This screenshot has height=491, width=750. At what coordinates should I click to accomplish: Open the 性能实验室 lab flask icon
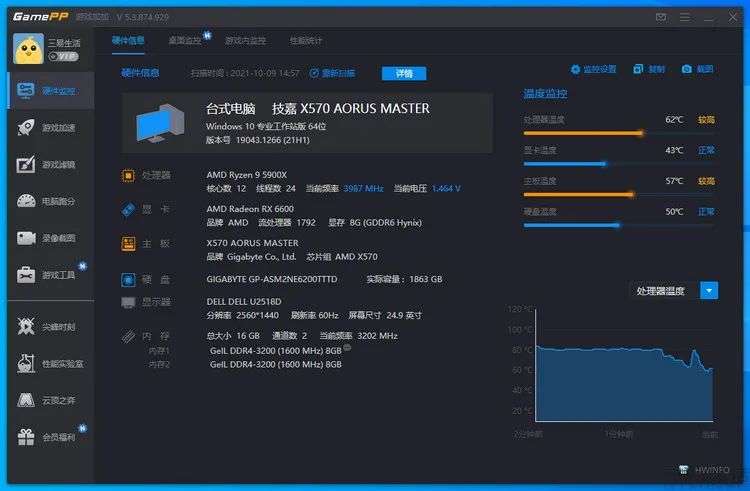click(26, 363)
